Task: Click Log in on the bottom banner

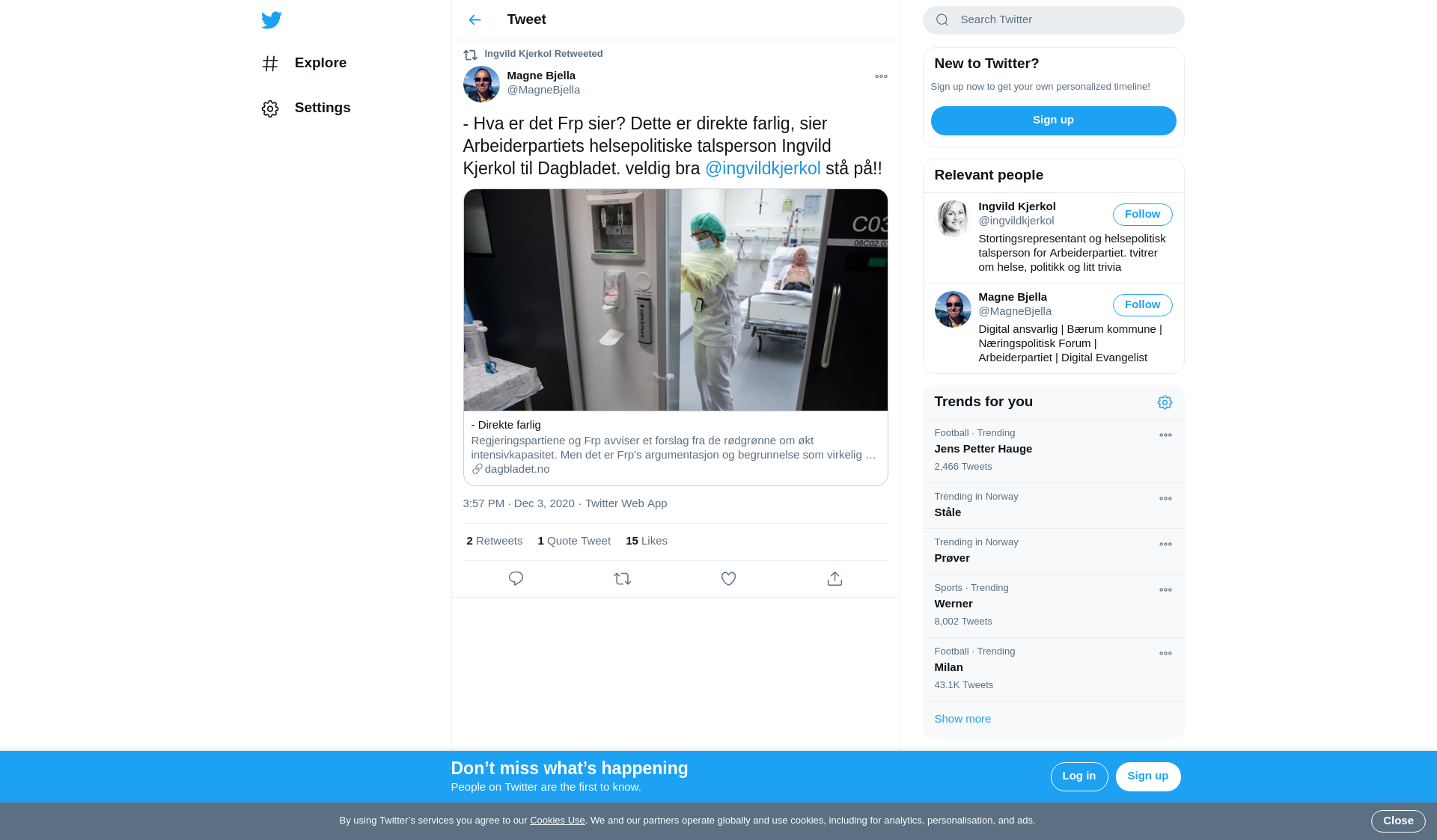Action: point(1078,776)
